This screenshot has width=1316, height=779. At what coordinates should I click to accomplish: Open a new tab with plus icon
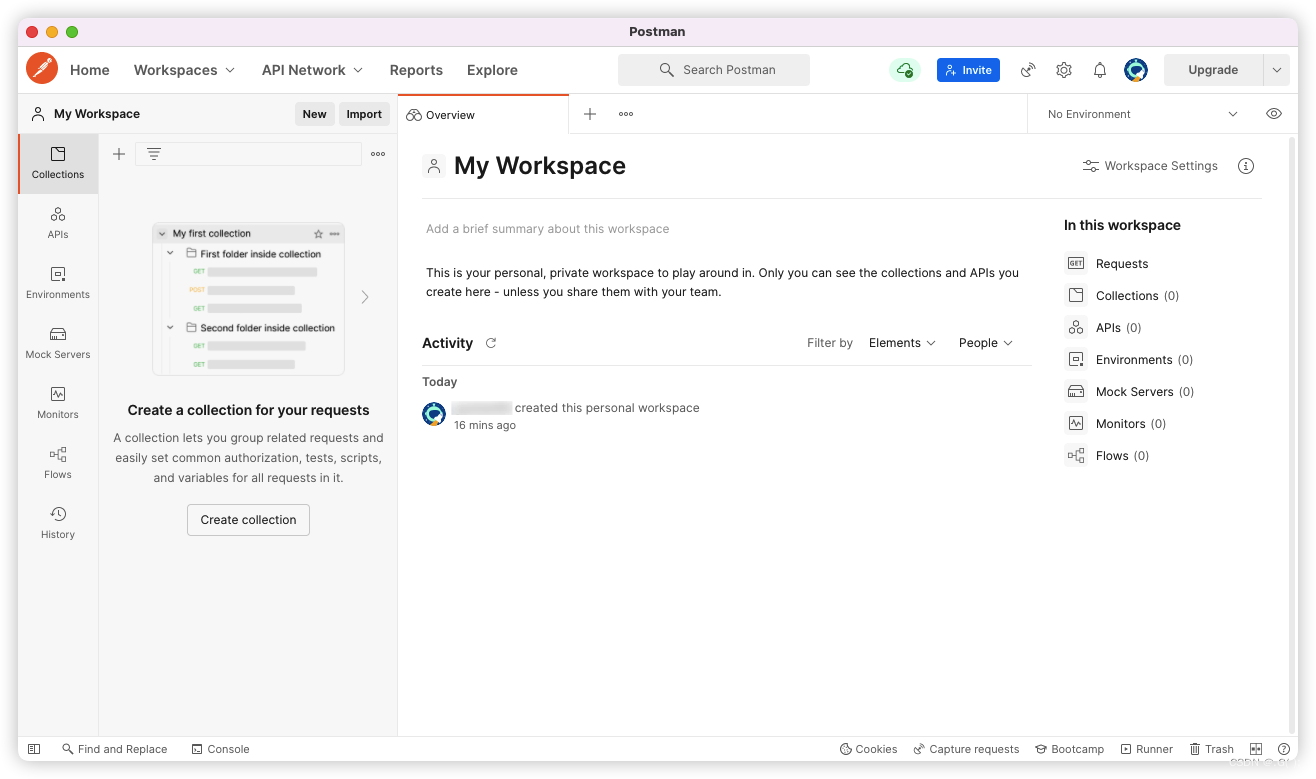590,114
